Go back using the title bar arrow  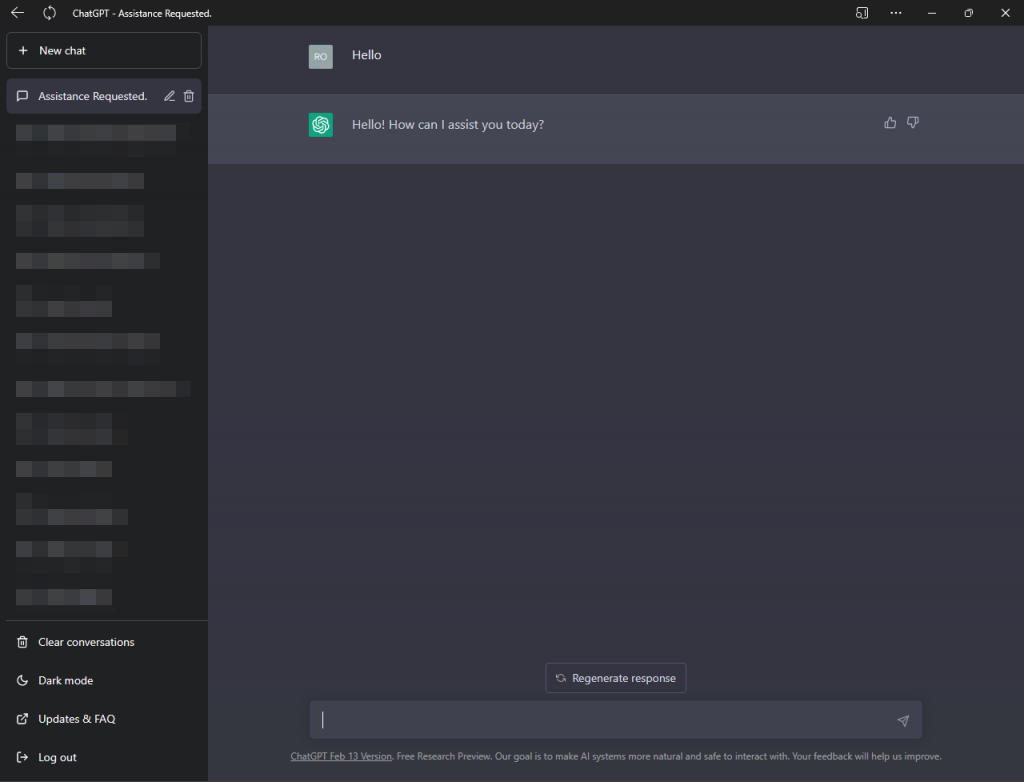coord(18,13)
